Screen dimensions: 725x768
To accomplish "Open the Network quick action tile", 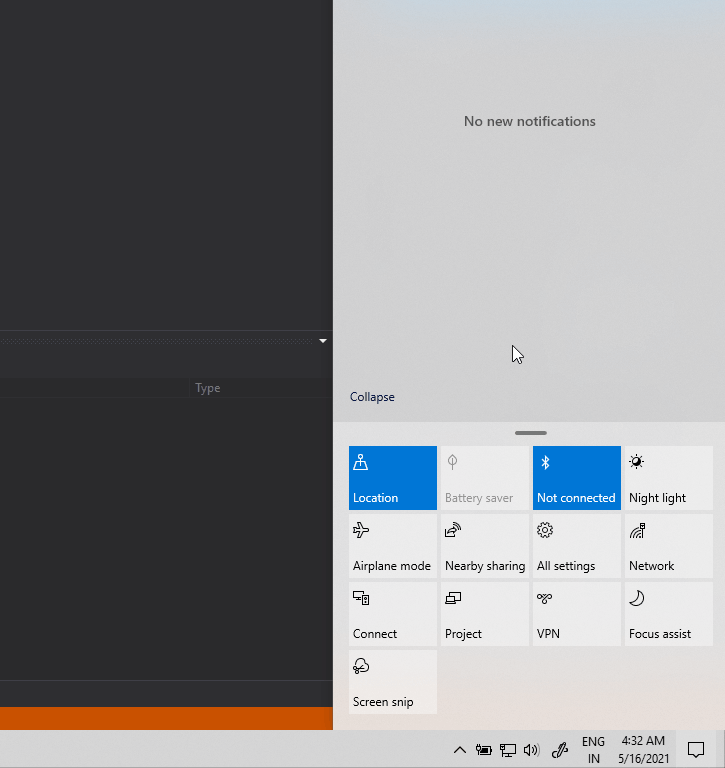I will (668, 546).
